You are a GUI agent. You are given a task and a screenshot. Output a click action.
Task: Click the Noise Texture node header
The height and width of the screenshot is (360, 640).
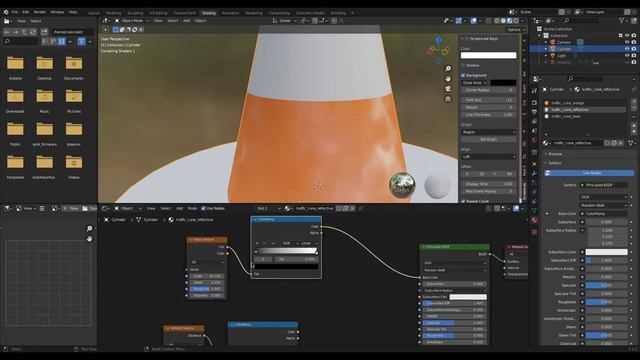[207, 240]
